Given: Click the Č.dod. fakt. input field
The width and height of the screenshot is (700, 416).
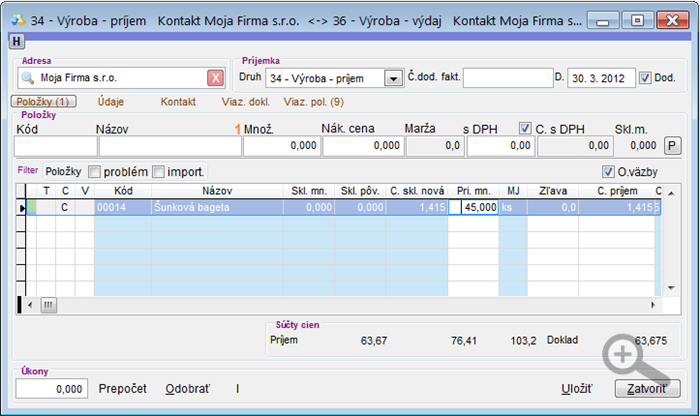Looking at the screenshot, I should [x=506, y=78].
